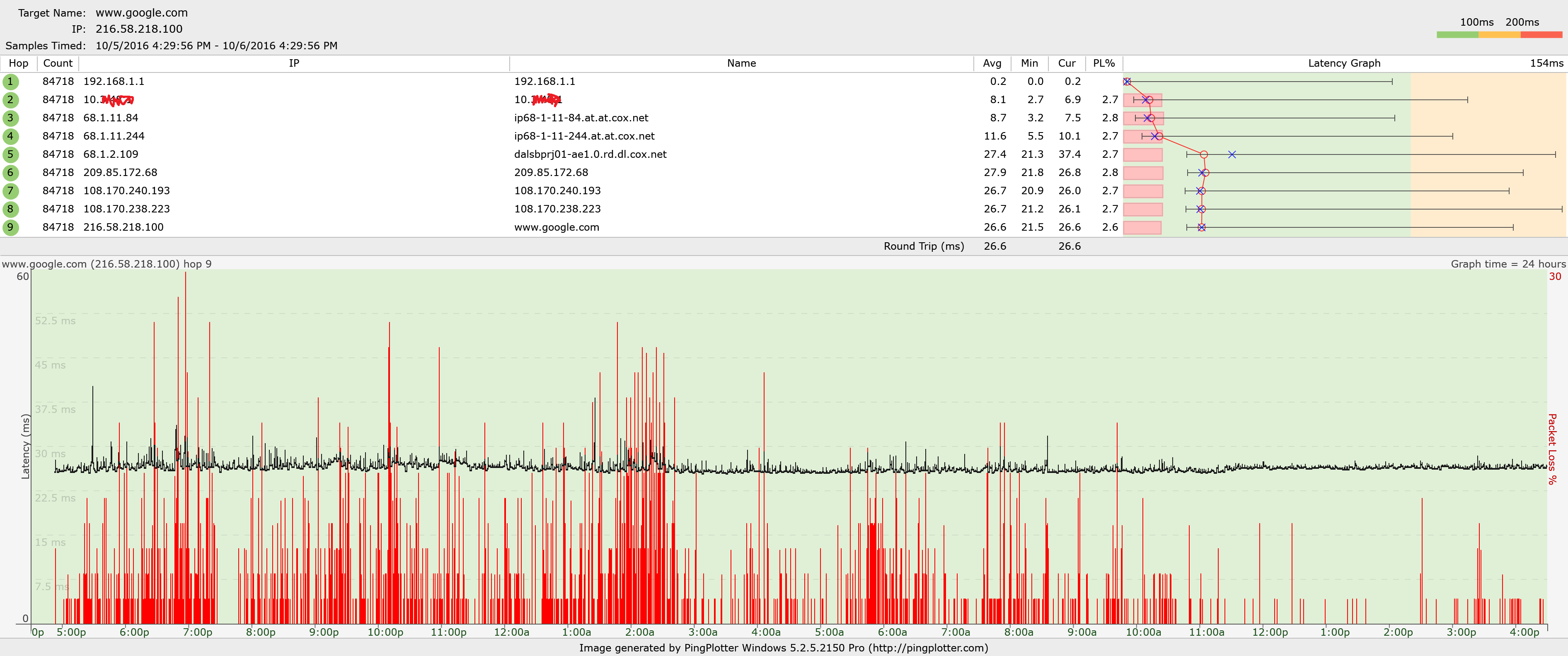Click the PingPlotter image credit footer text

[x=784, y=648]
